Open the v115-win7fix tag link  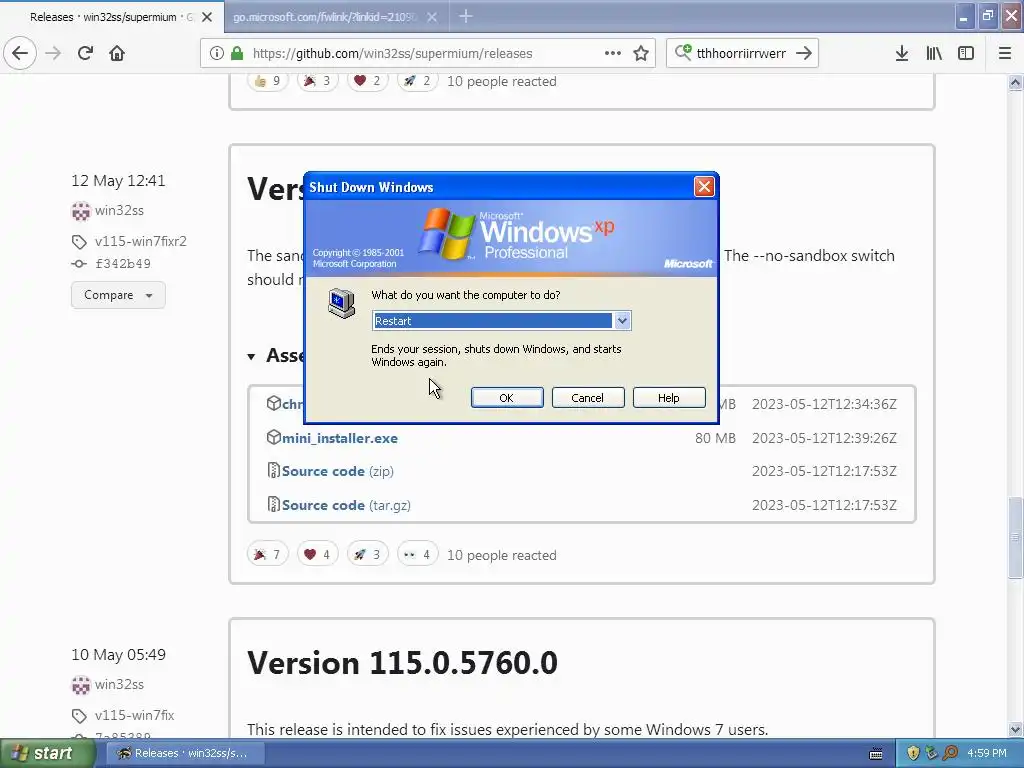pyautogui.click(x=135, y=716)
